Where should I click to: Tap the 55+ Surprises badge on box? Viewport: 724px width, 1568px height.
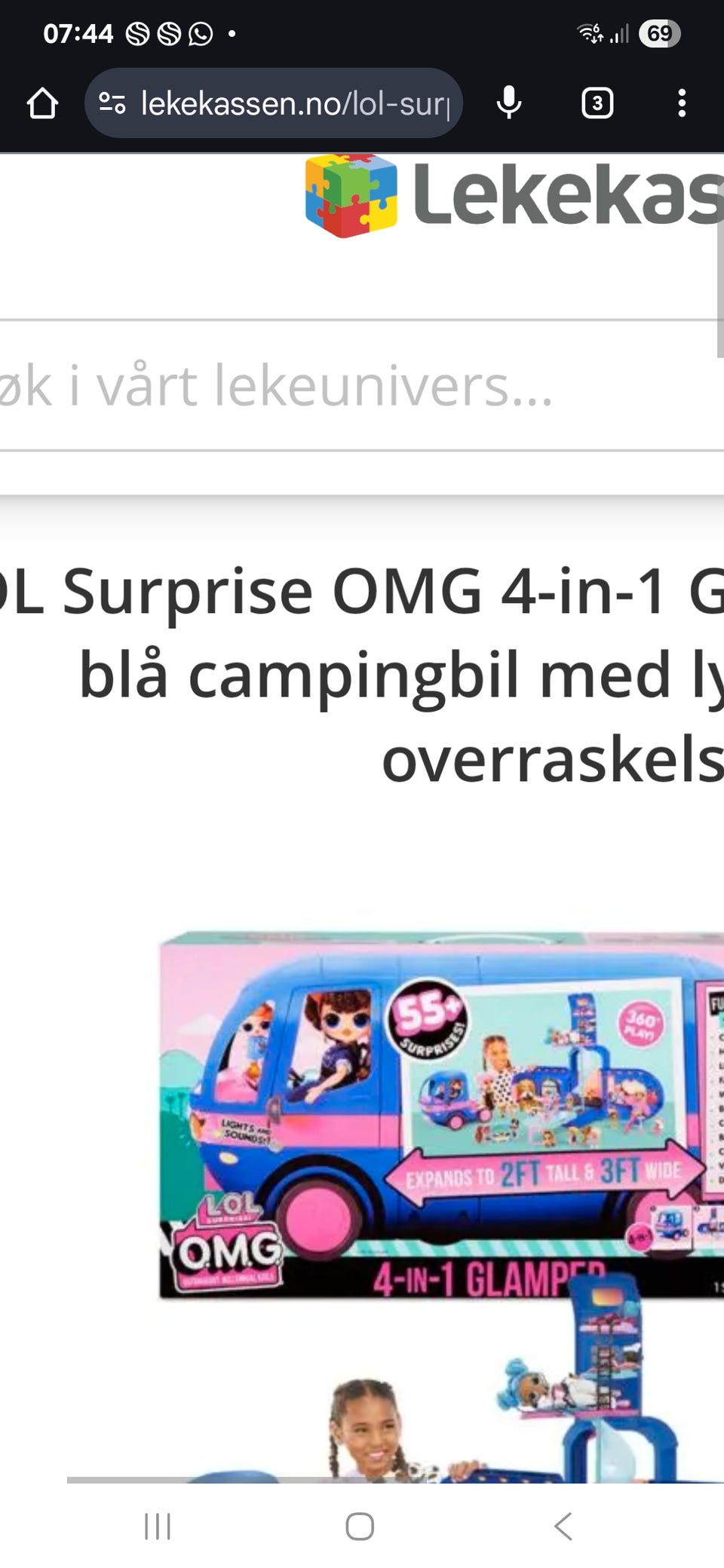[428, 1018]
